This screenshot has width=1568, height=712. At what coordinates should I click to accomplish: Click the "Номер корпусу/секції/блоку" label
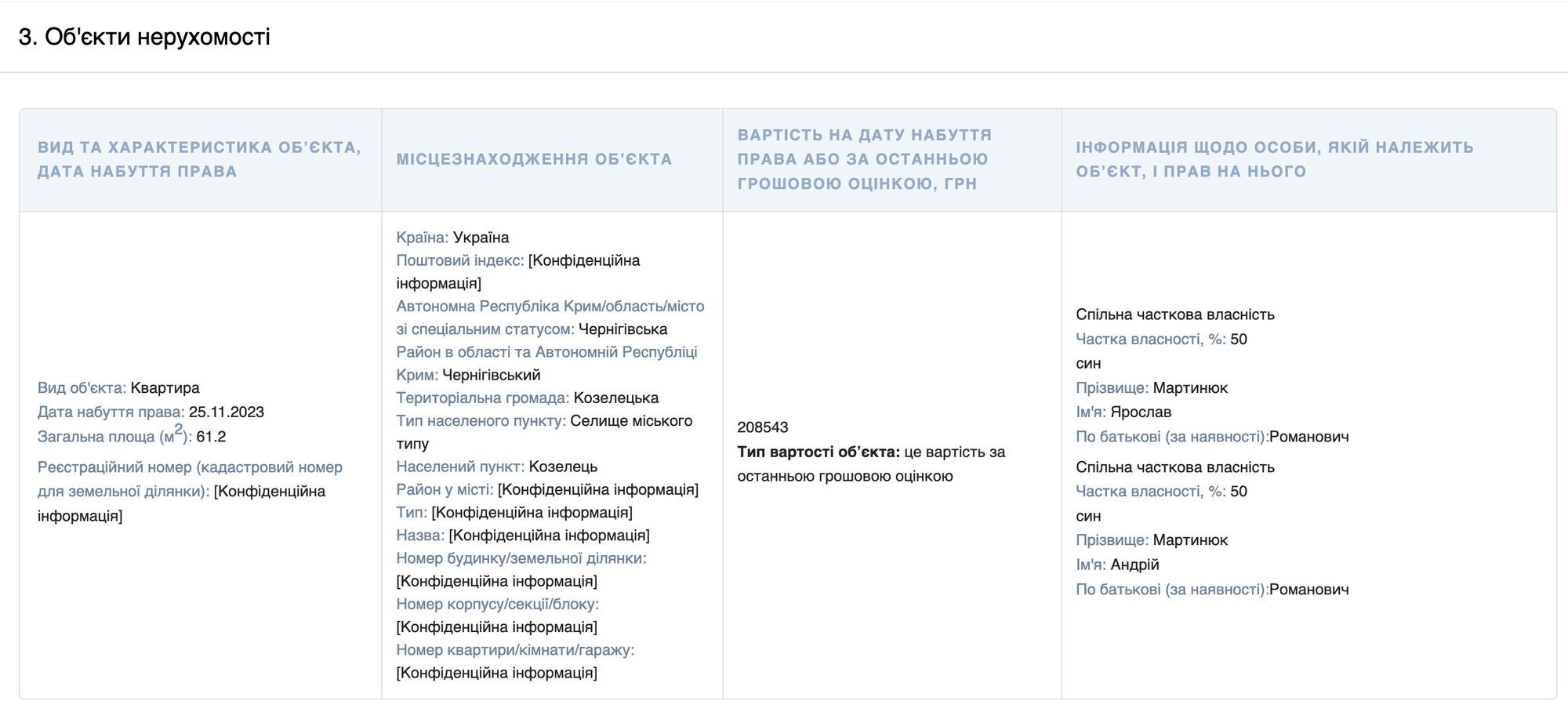coord(497,604)
